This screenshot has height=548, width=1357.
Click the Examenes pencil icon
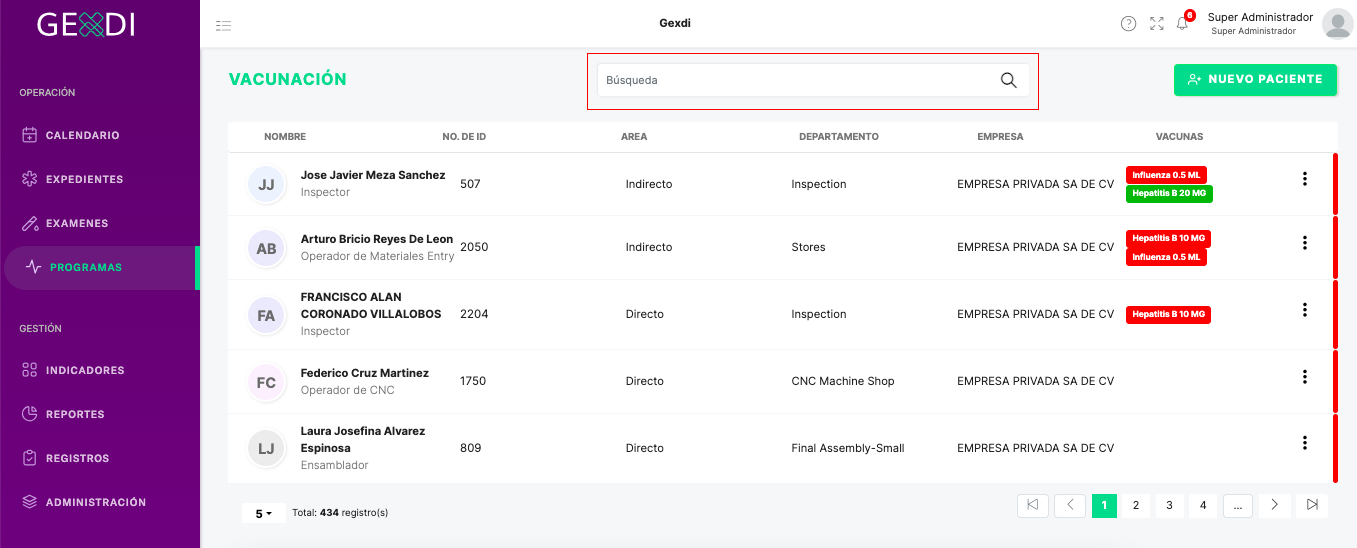(x=30, y=223)
